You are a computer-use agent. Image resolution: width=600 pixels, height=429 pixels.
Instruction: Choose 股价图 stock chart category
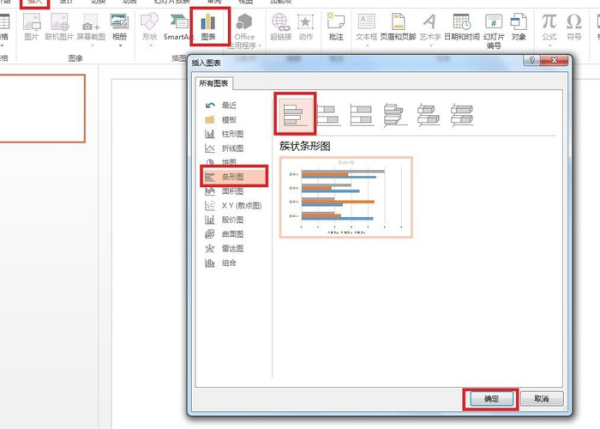click(233, 220)
